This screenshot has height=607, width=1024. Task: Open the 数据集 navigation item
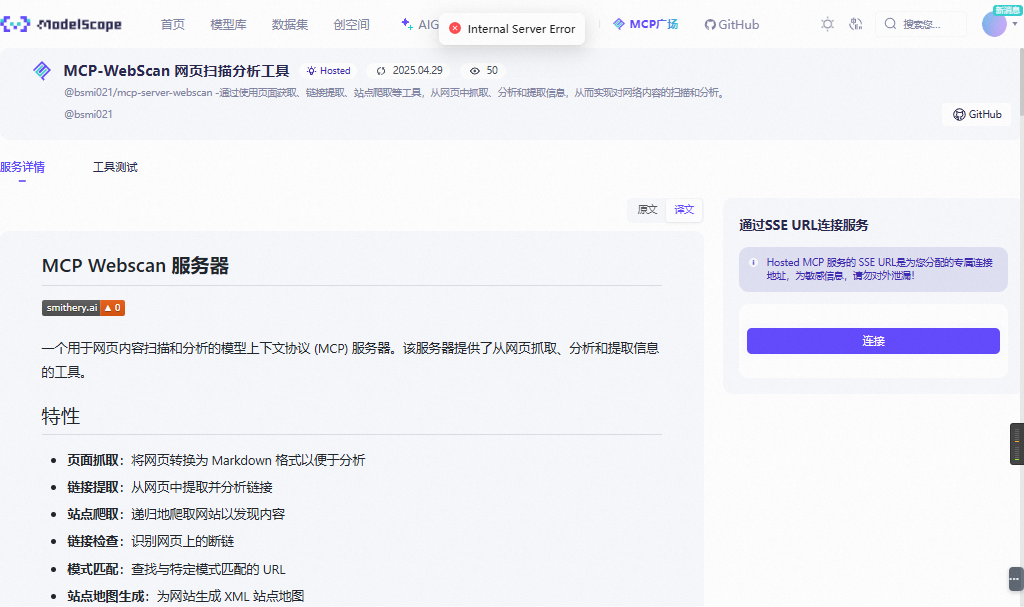[x=290, y=25]
